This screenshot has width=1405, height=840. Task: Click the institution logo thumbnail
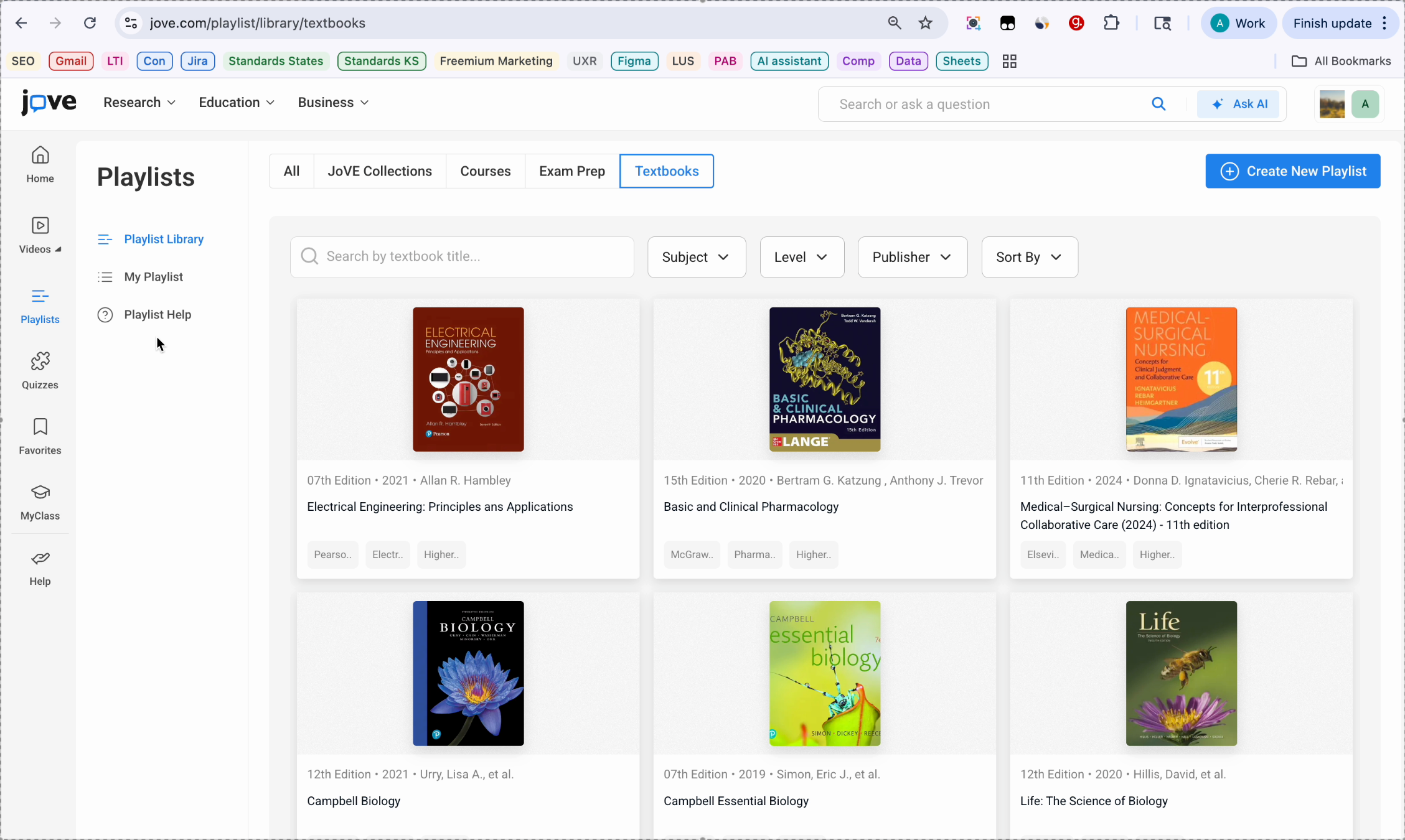pos(1332,104)
